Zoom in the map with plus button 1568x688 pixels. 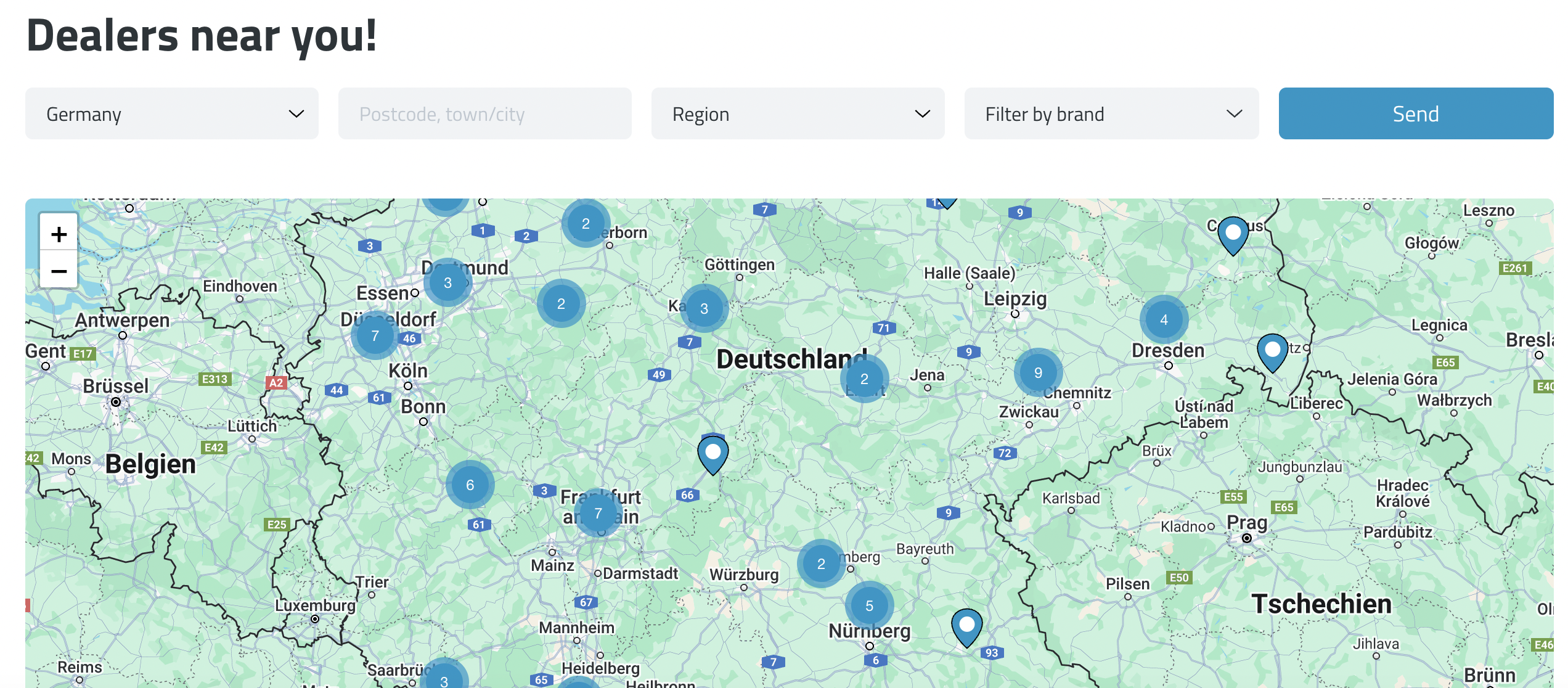(x=59, y=234)
